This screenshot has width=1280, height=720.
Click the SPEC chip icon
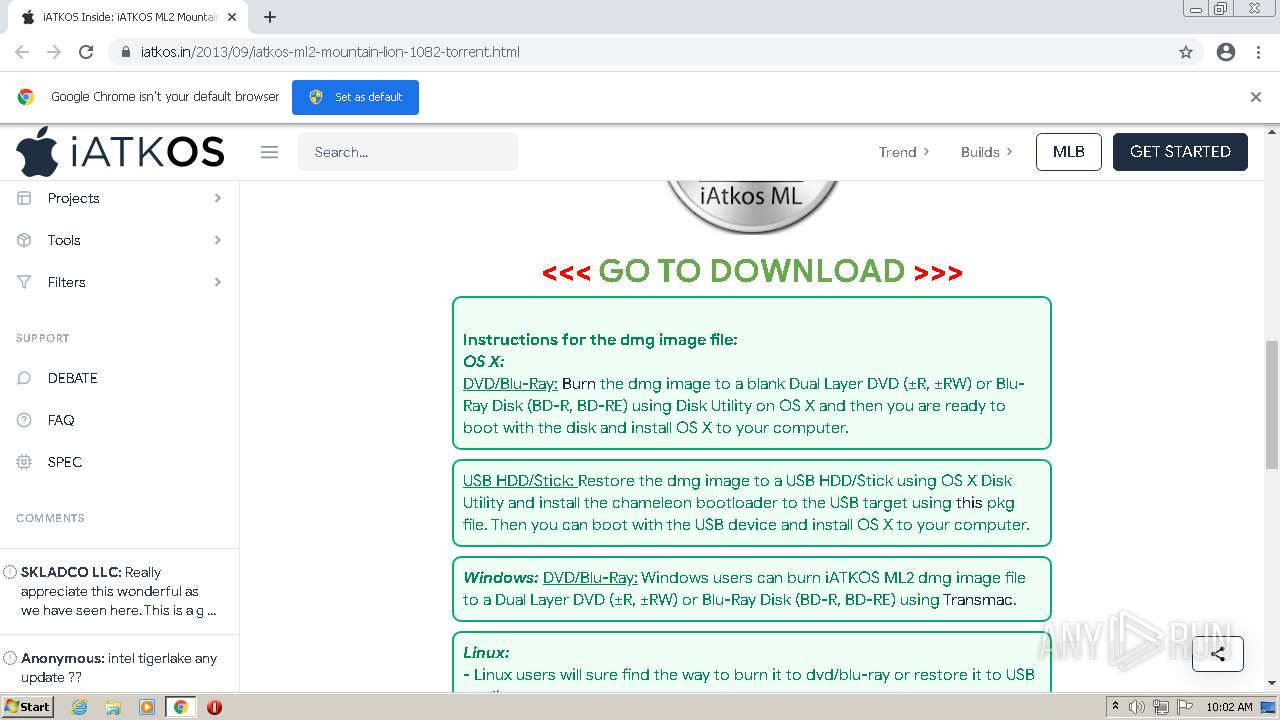click(25, 462)
